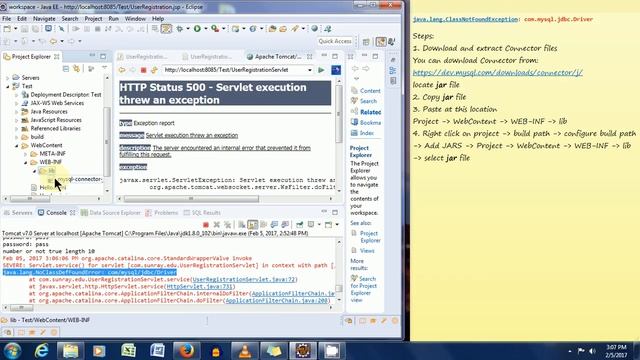The width and height of the screenshot is (640, 360).
Task: Click the Console vertical scrollbar thumb
Action: tap(339, 289)
